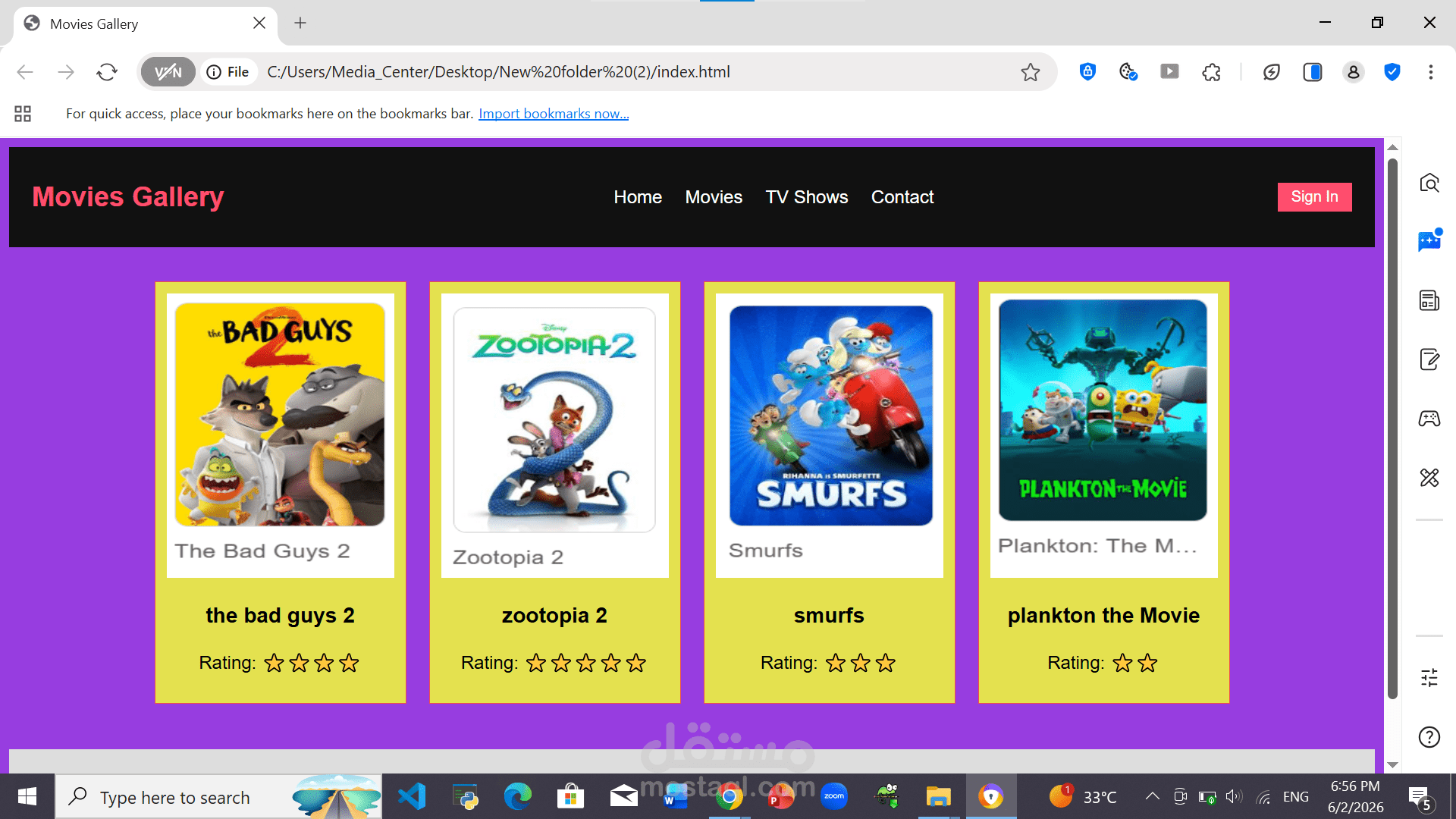
Task: Click the 'smurfs' card title
Action: click(x=830, y=616)
